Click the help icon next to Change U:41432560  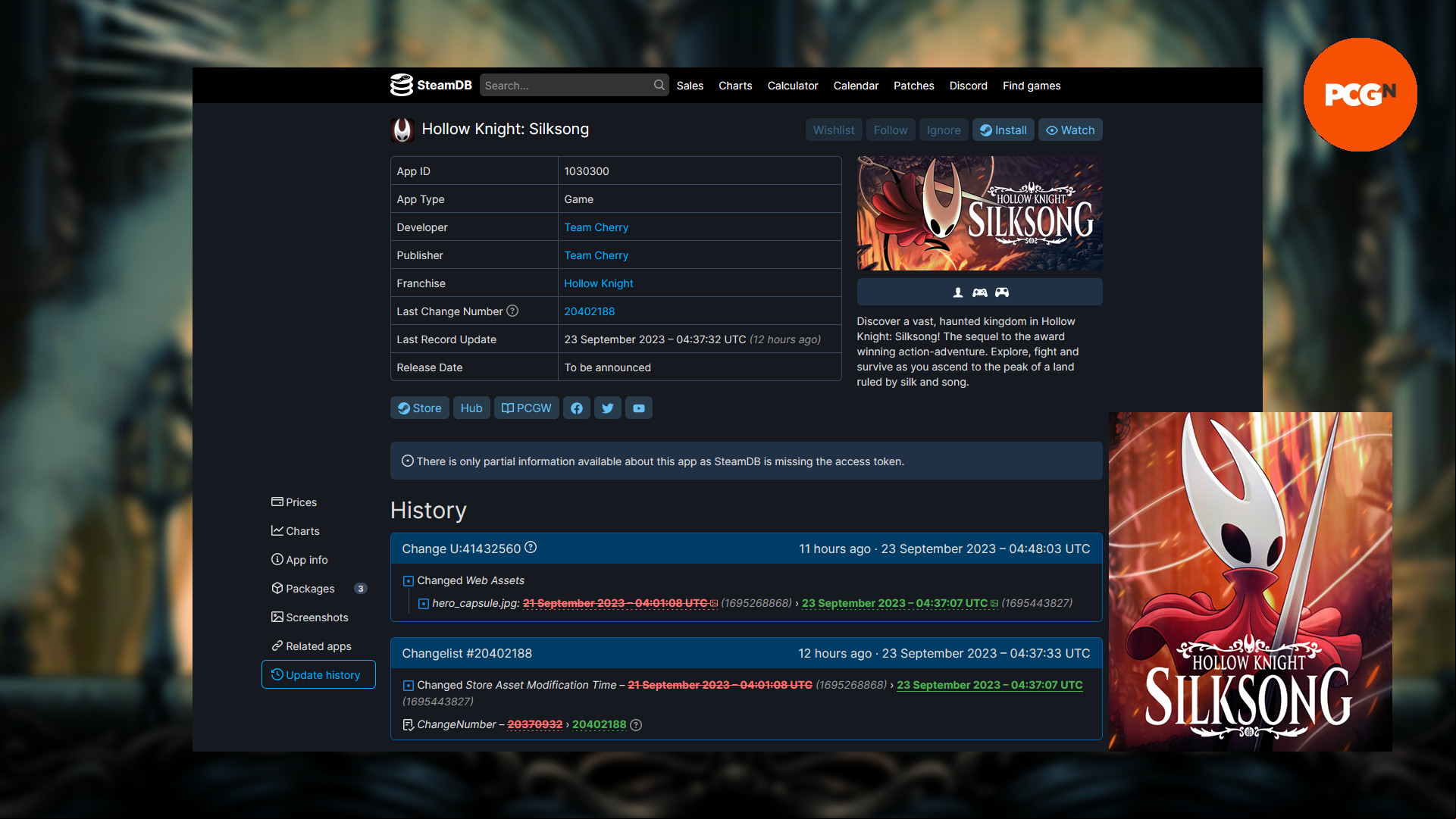531,547
